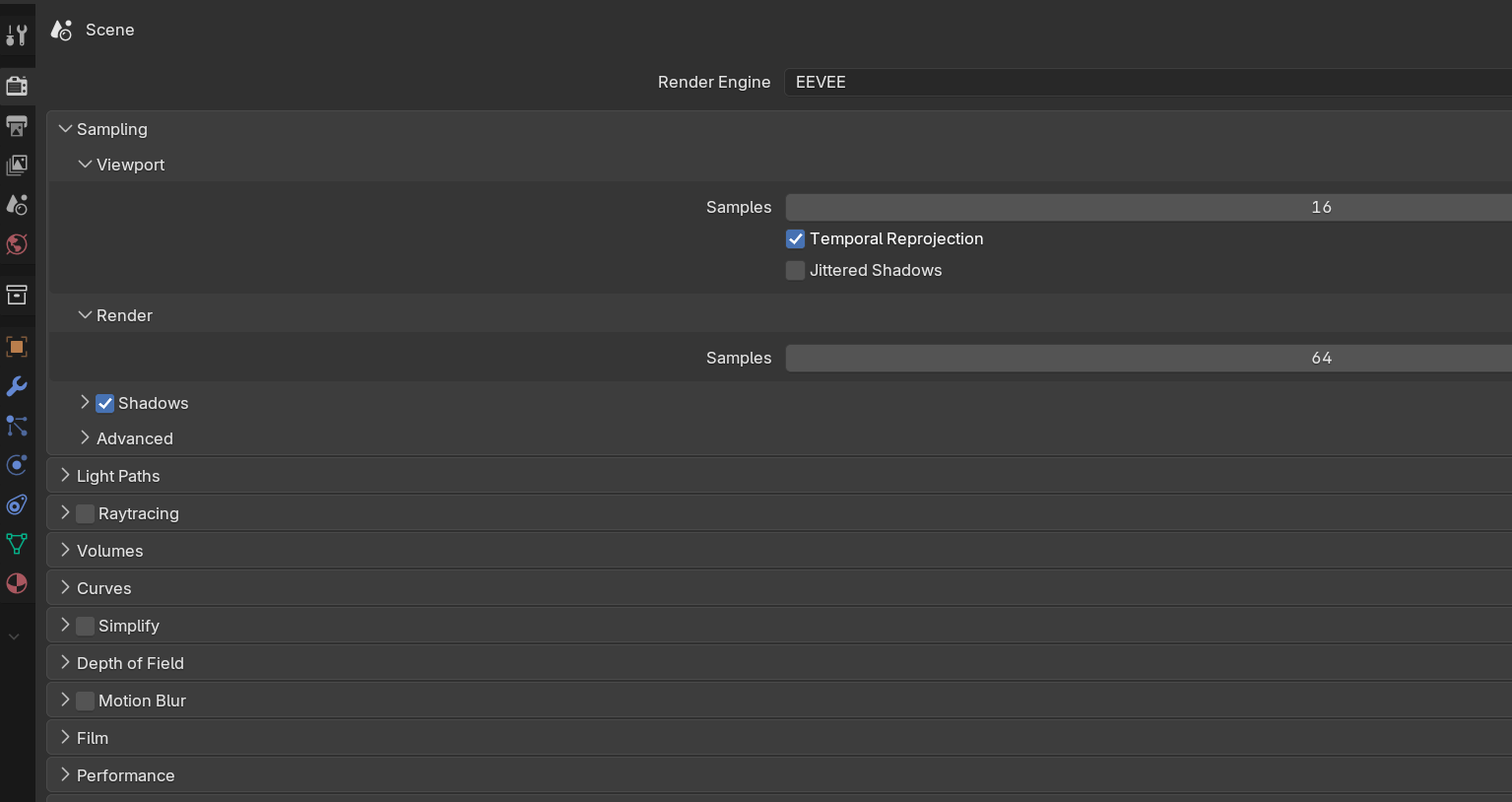
Task: Expand the Volumes panel
Action: (65, 550)
